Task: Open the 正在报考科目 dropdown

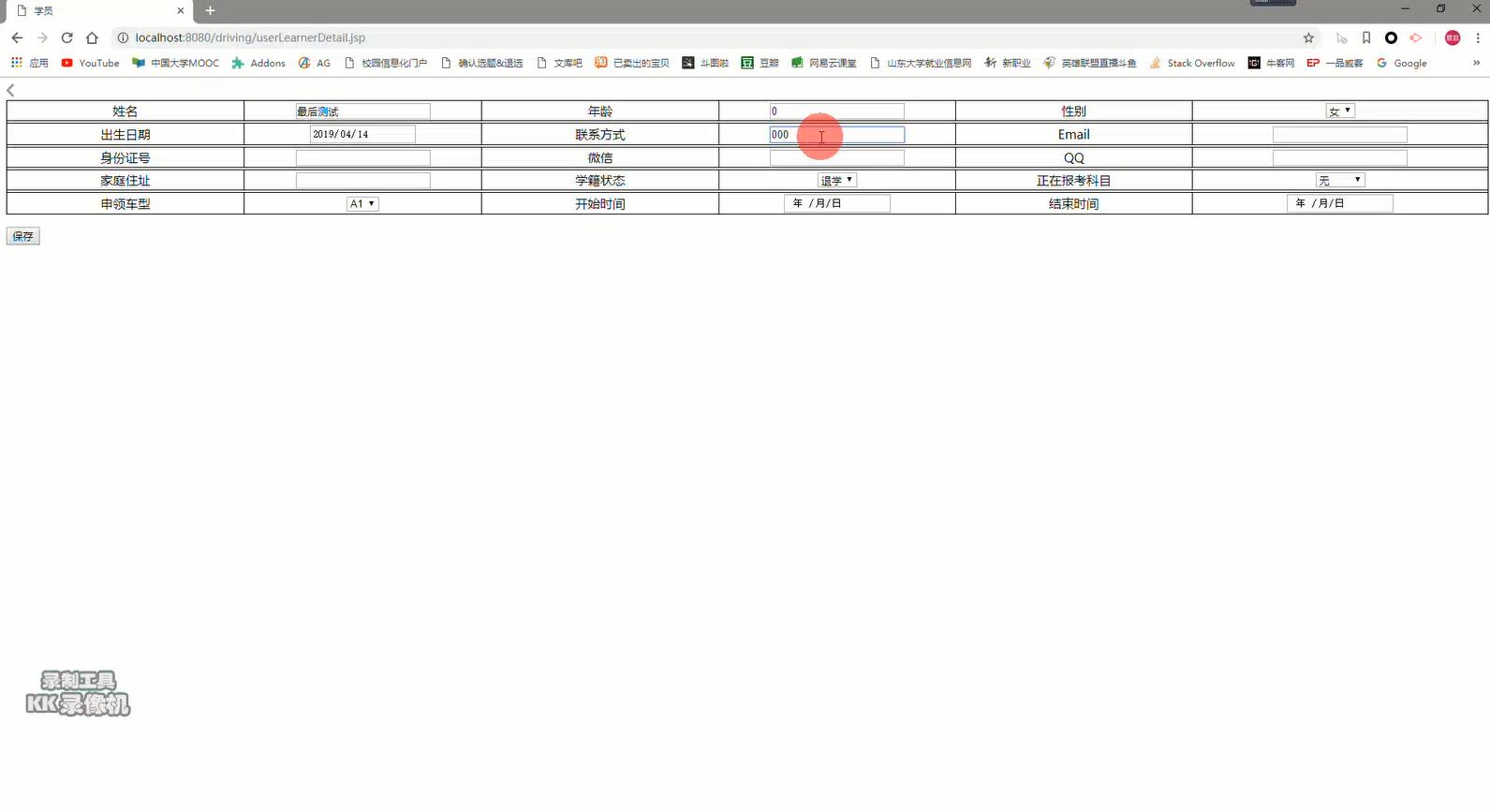Action: click(x=1340, y=181)
